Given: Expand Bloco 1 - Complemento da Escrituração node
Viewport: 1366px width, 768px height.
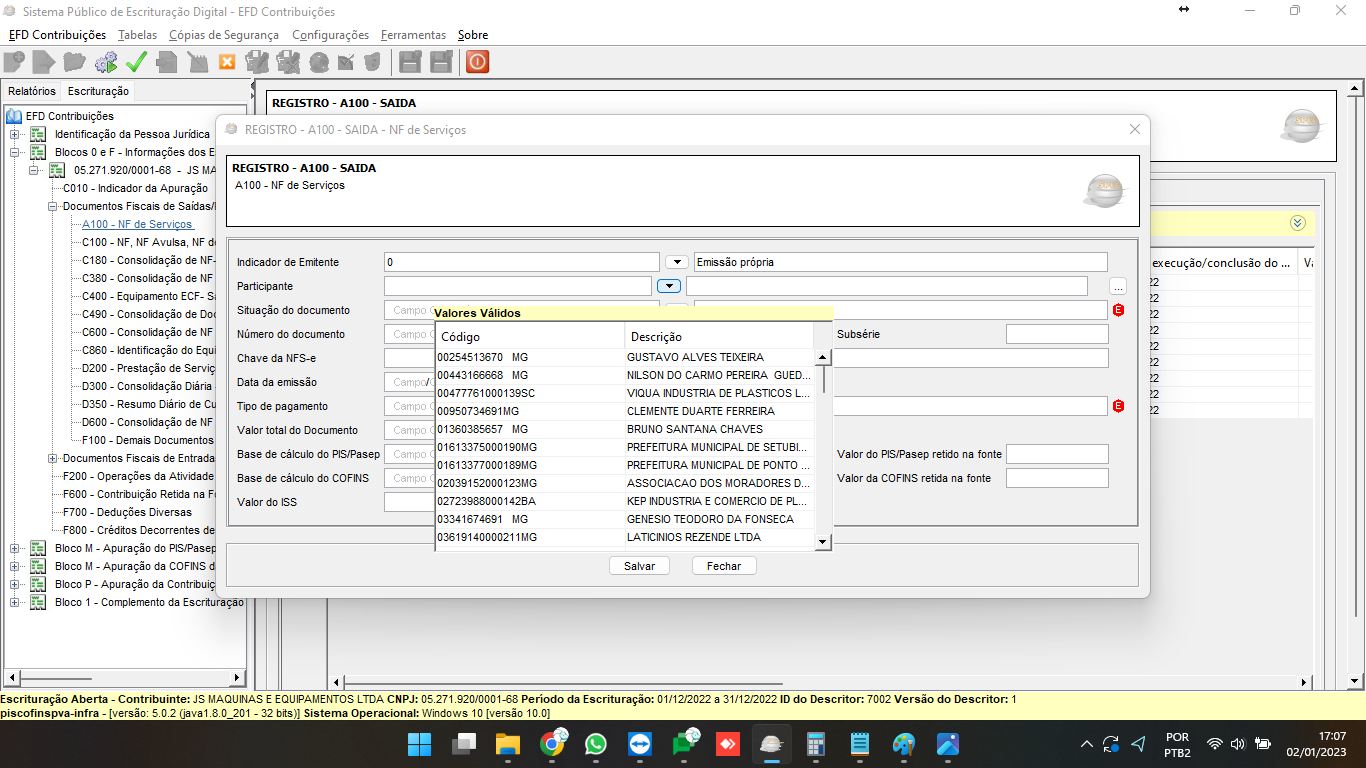Looking at the screenshot, I should (x=14, y=602).
